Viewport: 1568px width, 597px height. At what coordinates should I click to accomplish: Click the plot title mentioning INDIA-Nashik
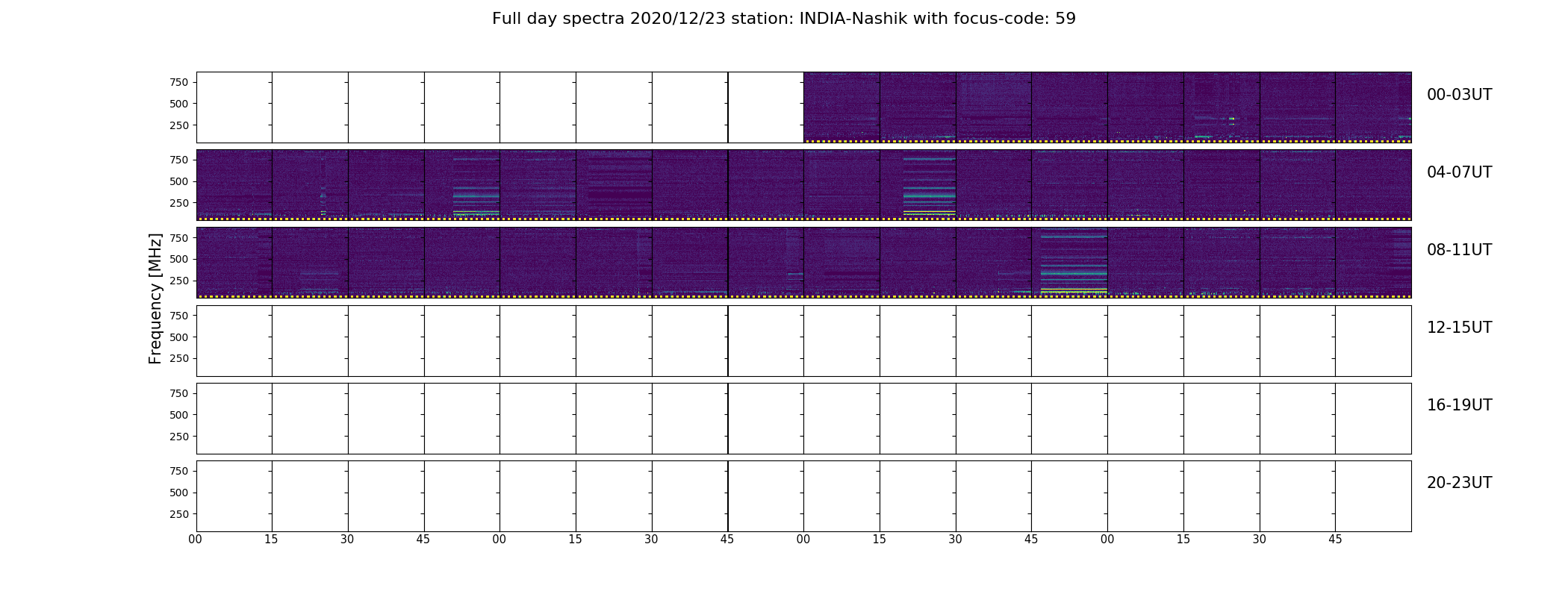(783, 19)
